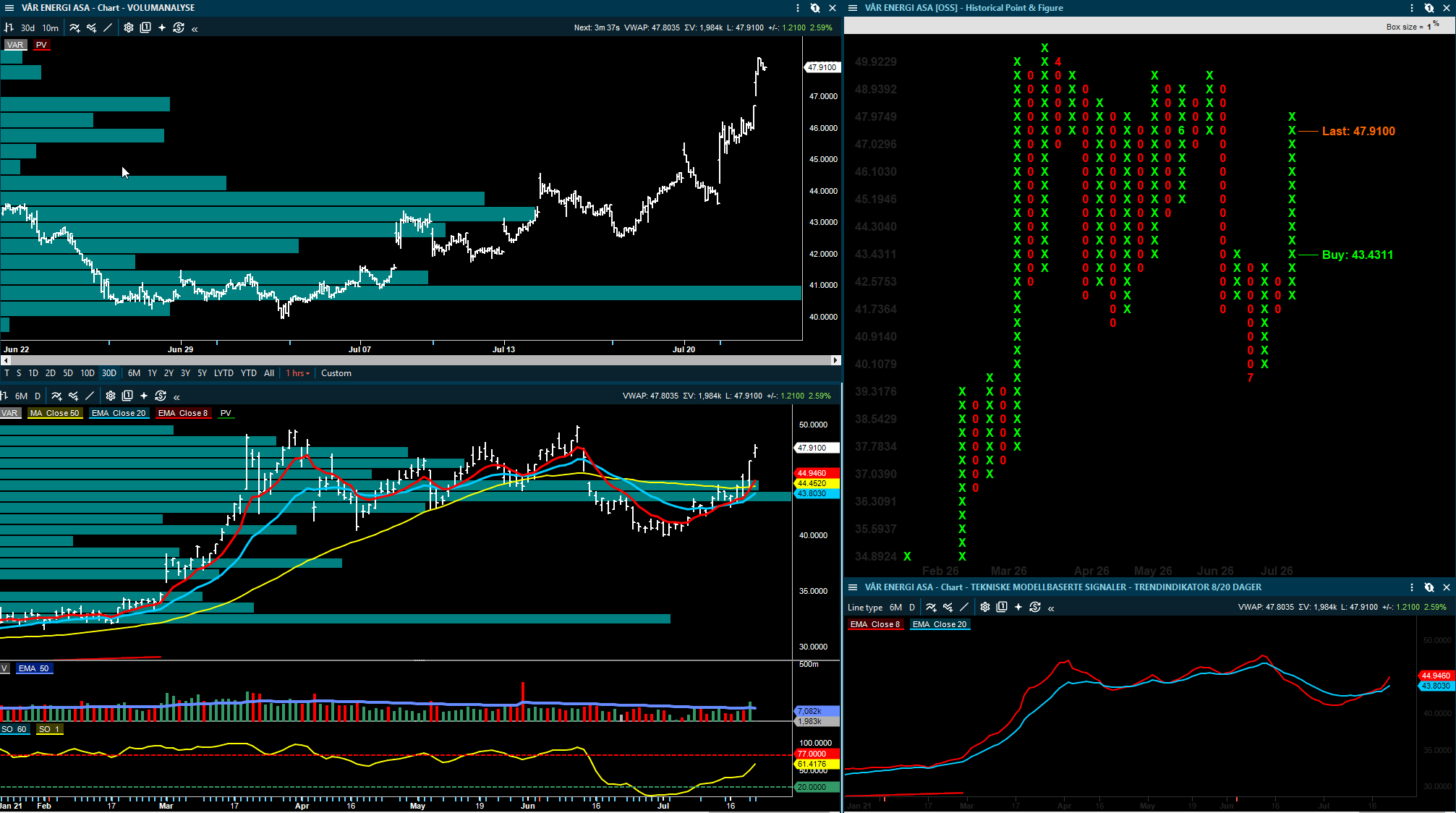1456x813 pixels.
Task: Toggle EMA Close 8 legend in TRENDINDIKATOR chart
Action: point(875,624)
